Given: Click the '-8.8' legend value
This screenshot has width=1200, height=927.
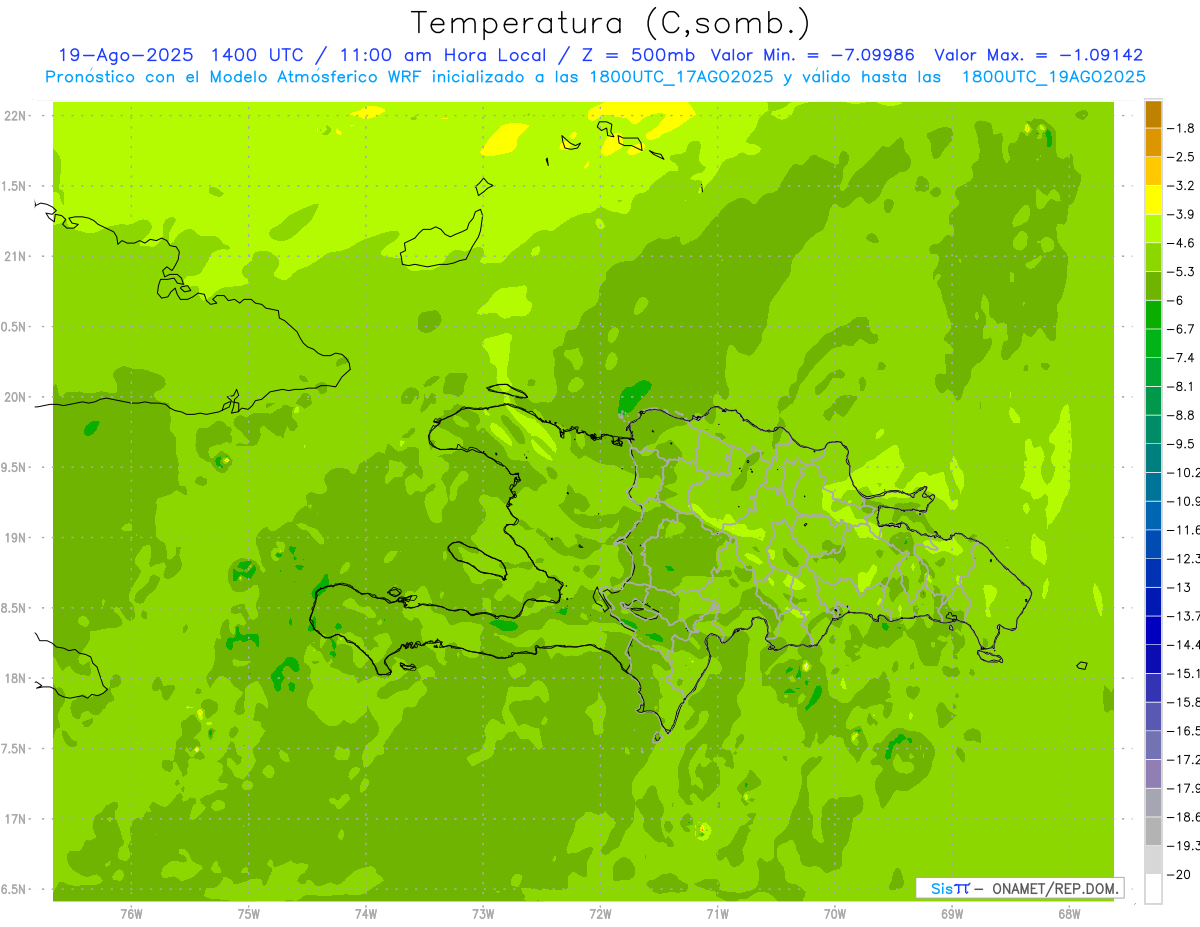Looking at the screenshot, I should point(1182,416).
